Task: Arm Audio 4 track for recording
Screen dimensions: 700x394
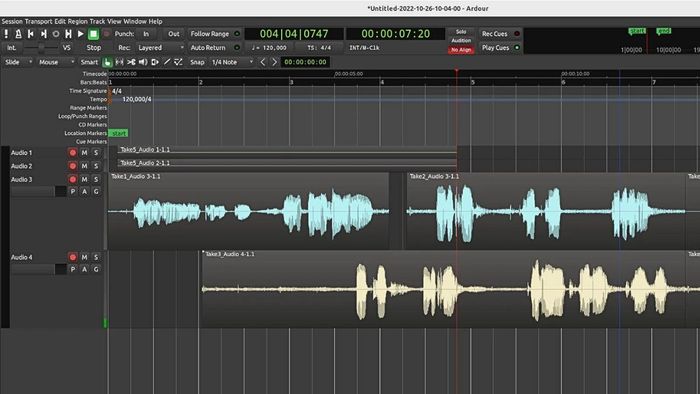Action: point(72,257)
